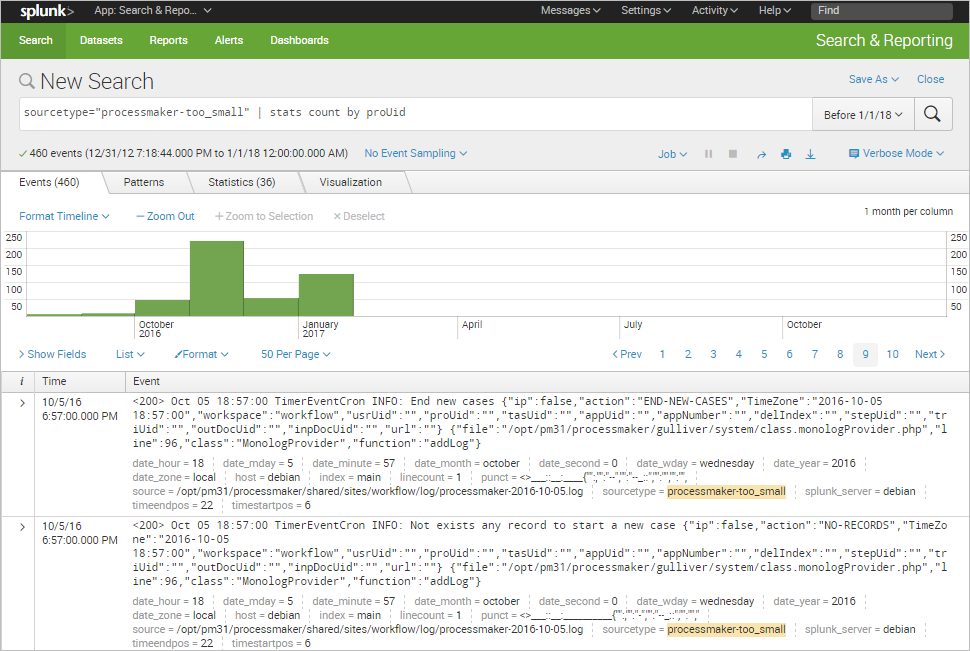Viewport: 970px width, 651px height.
Task: Print the search results
Action: (x=786, y=154)
